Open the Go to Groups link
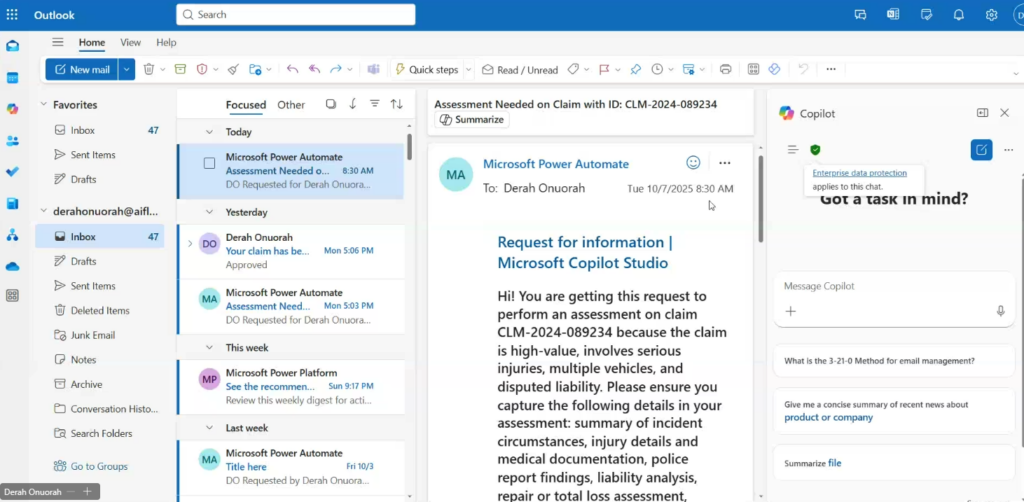The height and width of the screenshot is (502, 1024). click(x=98, y=466)
